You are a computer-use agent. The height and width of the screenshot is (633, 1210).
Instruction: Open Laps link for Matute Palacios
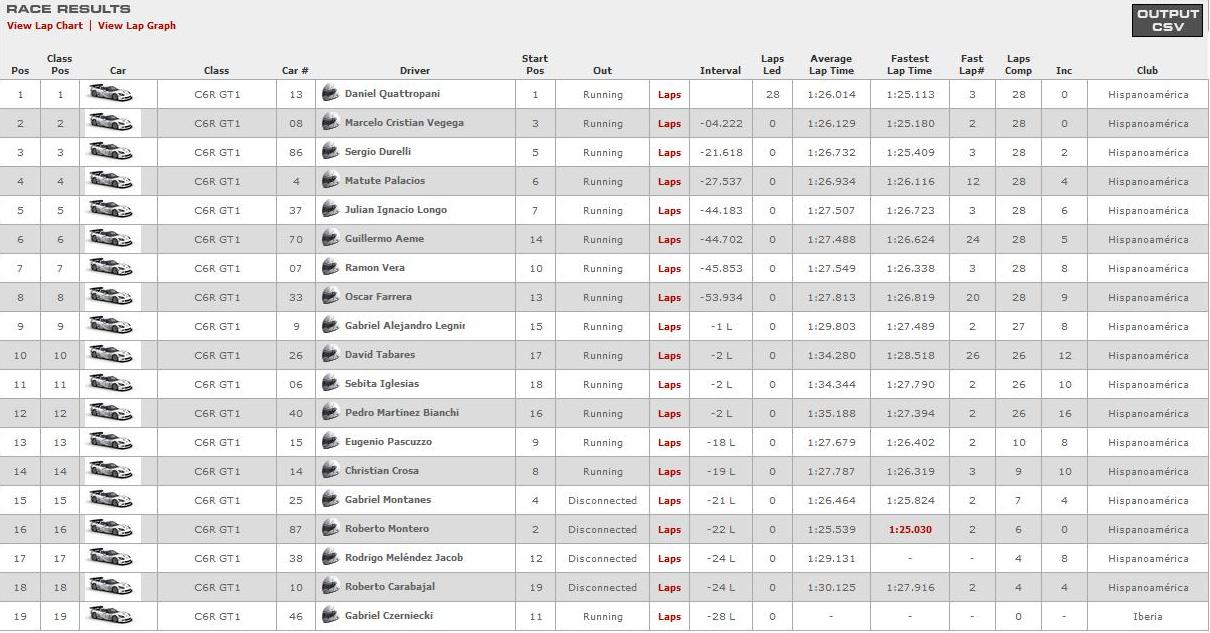669,182
